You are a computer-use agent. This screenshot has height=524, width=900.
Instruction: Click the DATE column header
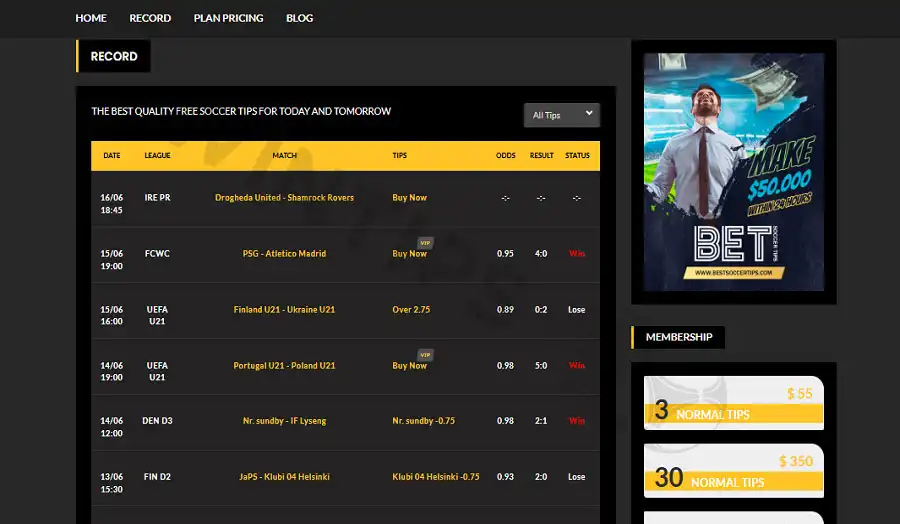tap(112, 156)
